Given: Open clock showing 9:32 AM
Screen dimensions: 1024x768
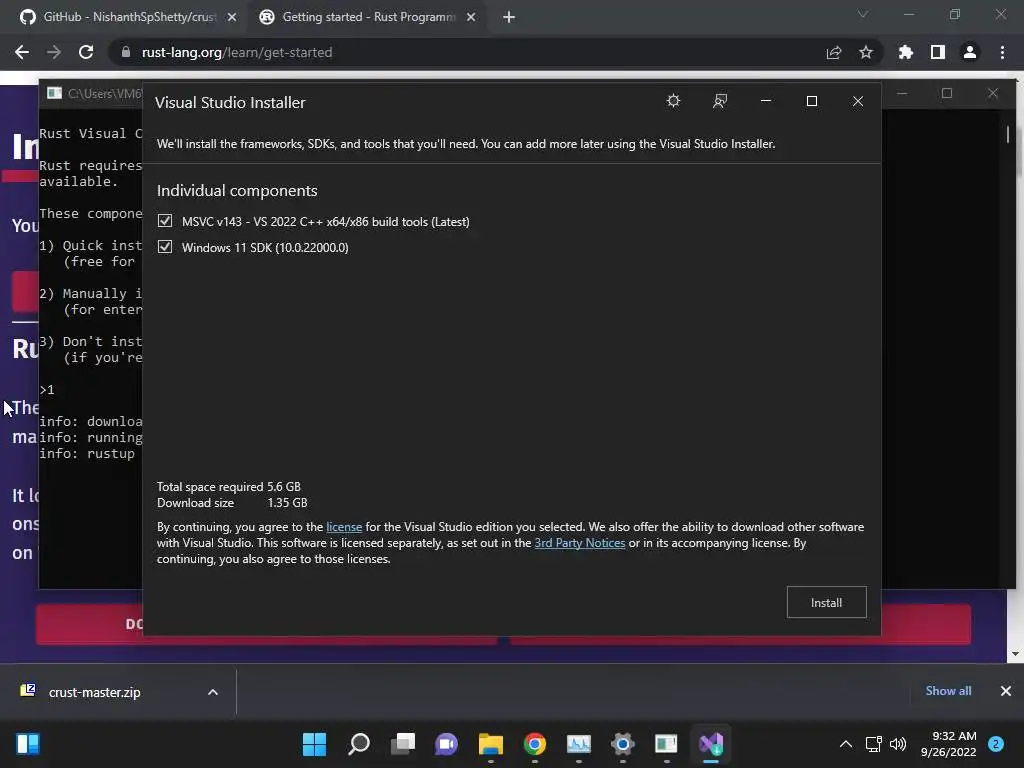Looking at the screenshot, I should (x=948, y=744).
